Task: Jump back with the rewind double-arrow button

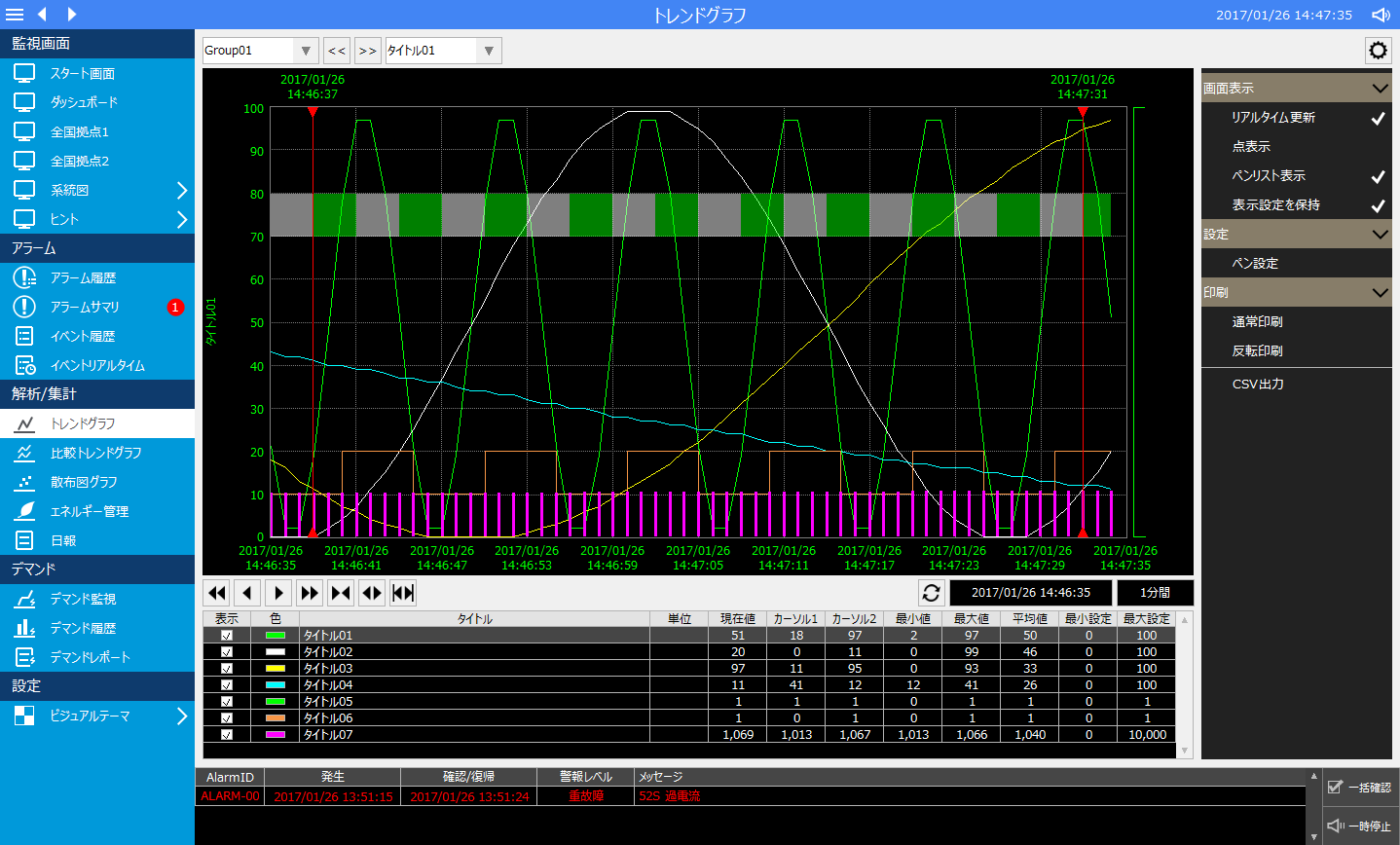Action: click(x=217, y=593)
